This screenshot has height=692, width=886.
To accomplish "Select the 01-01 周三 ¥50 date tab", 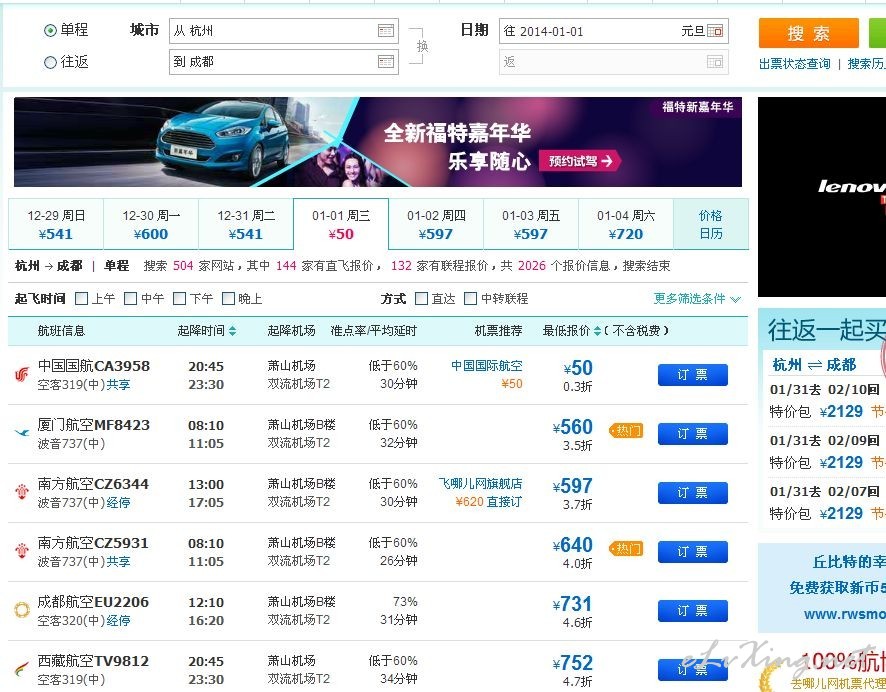I will [x=341, y=224].
